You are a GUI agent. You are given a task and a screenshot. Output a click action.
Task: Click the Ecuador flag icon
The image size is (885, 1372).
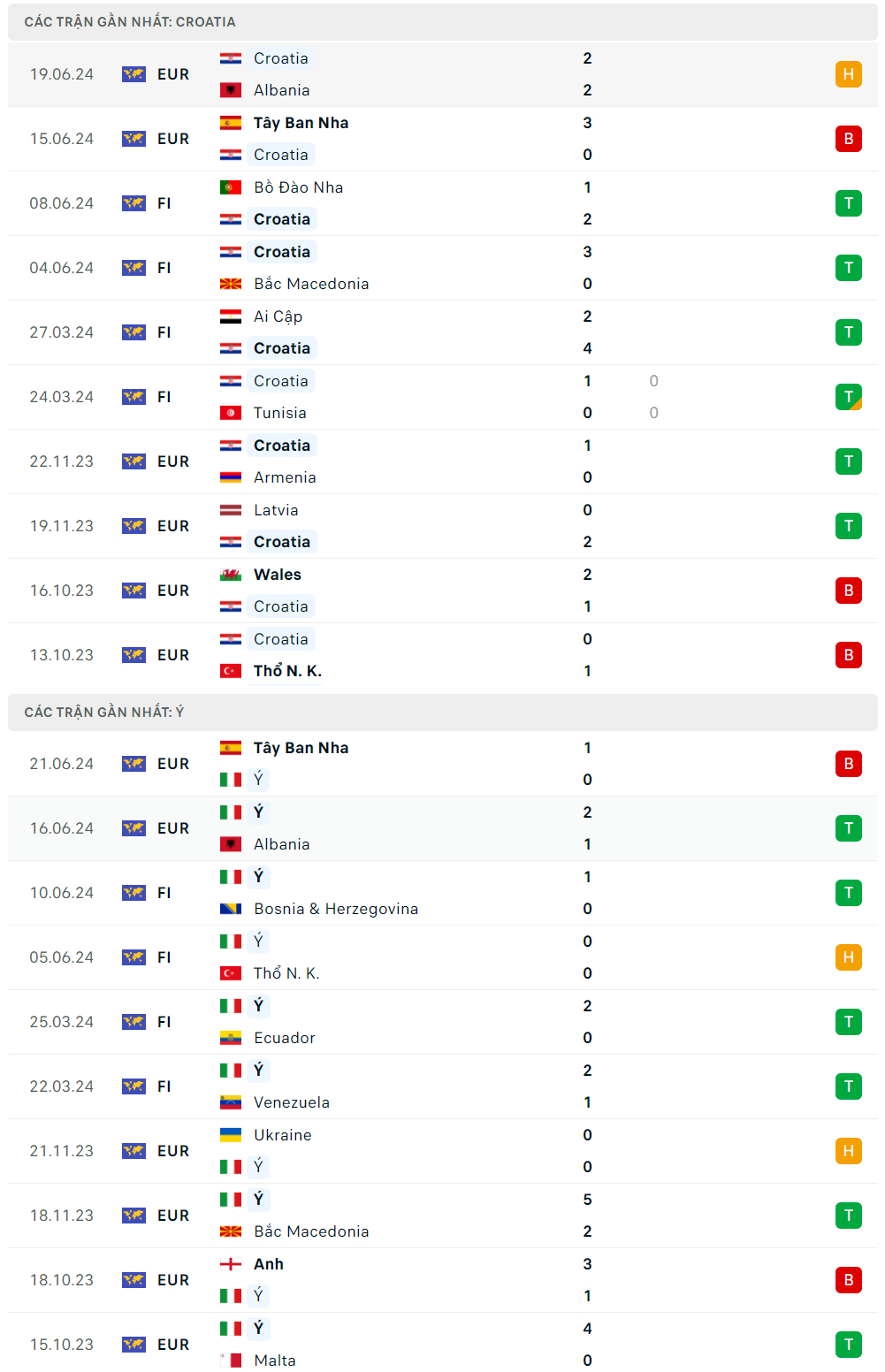point(231,1038)
